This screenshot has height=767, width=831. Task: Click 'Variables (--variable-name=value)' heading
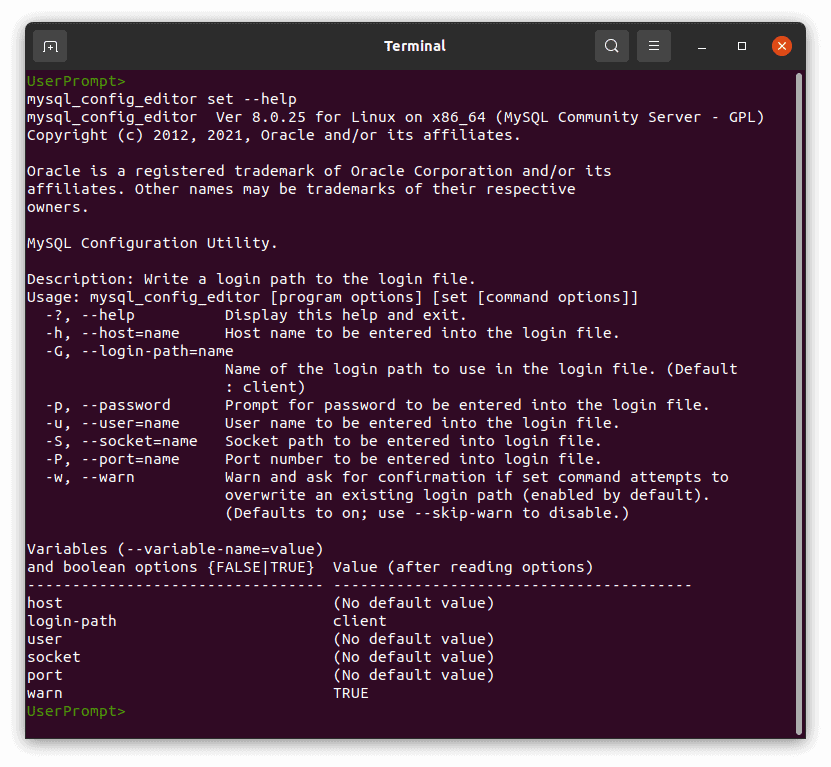point(175,549)
